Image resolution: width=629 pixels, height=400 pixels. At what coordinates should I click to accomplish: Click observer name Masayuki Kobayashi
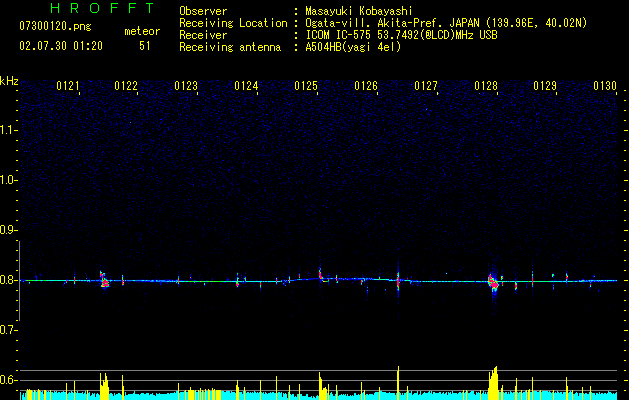[x=359, y=11]
